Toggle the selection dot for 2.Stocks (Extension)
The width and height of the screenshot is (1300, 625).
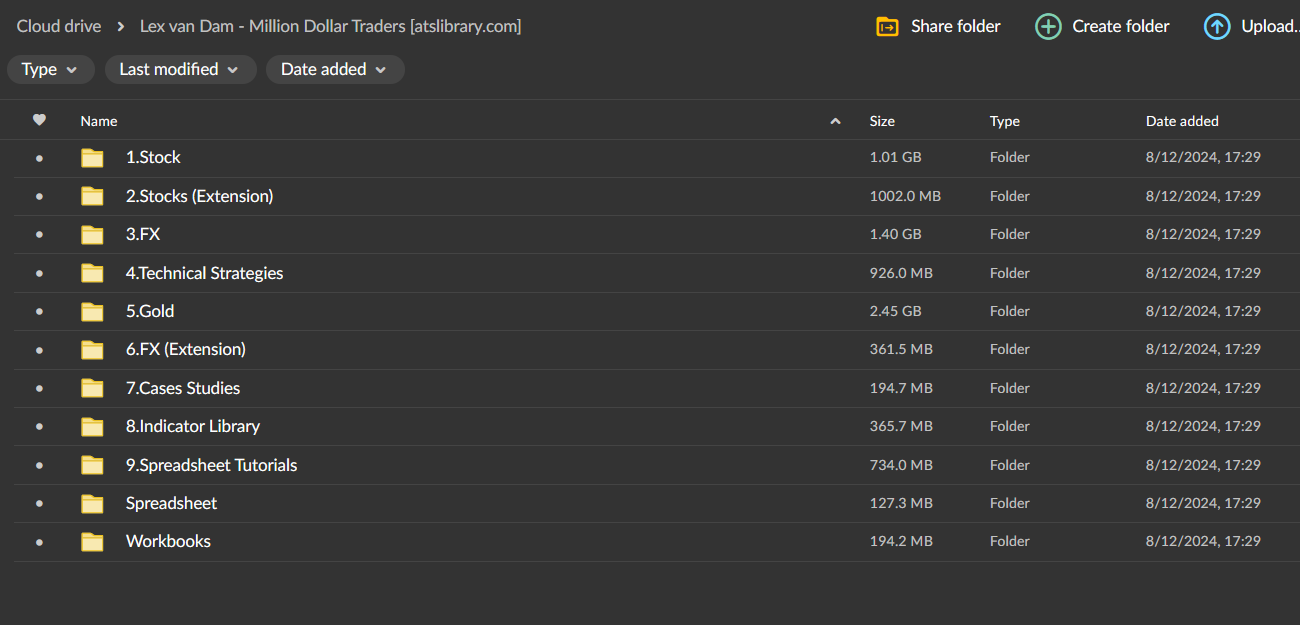39,196
